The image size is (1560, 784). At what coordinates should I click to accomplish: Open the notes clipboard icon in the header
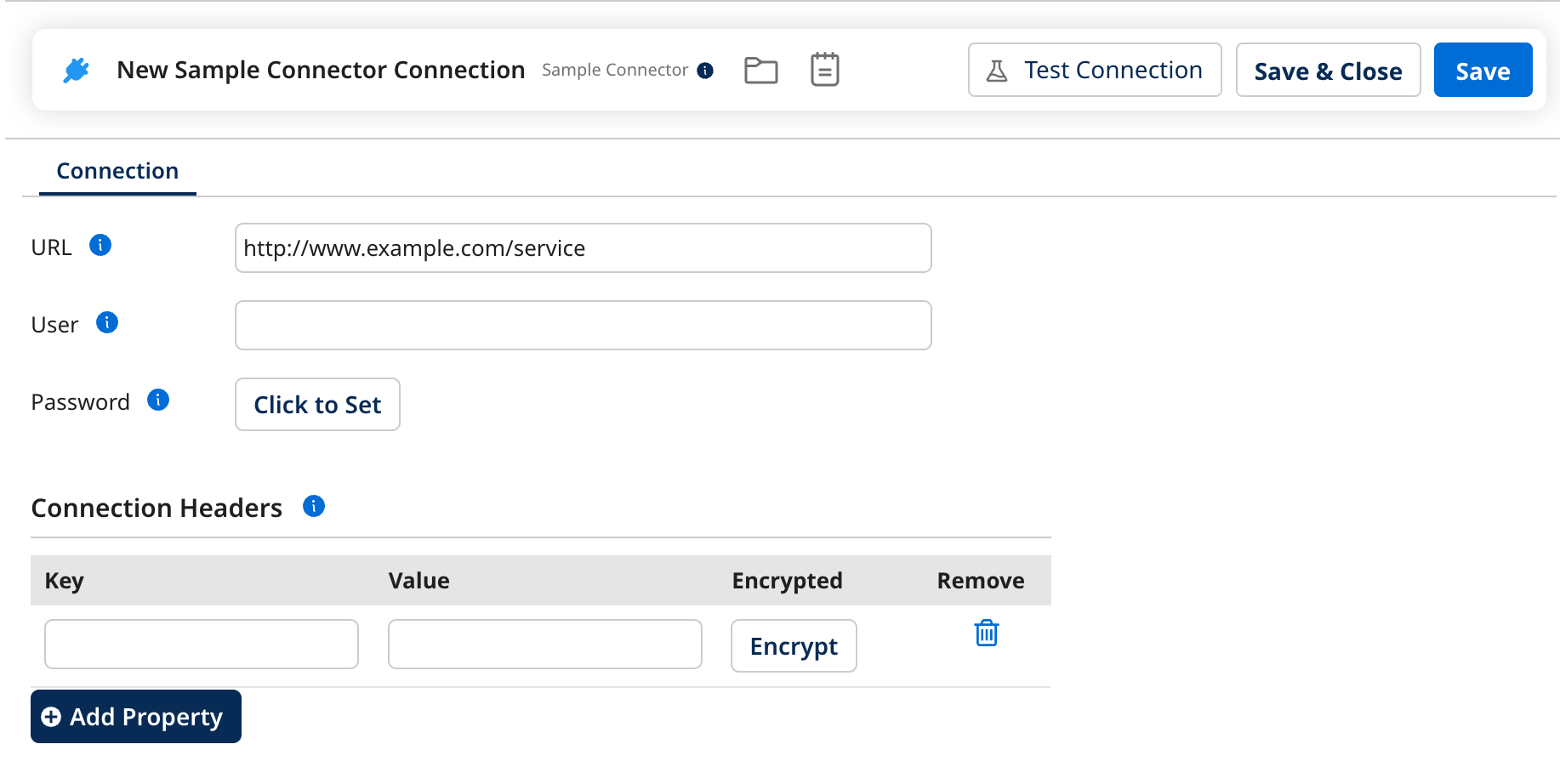click(x=823, y=69)
